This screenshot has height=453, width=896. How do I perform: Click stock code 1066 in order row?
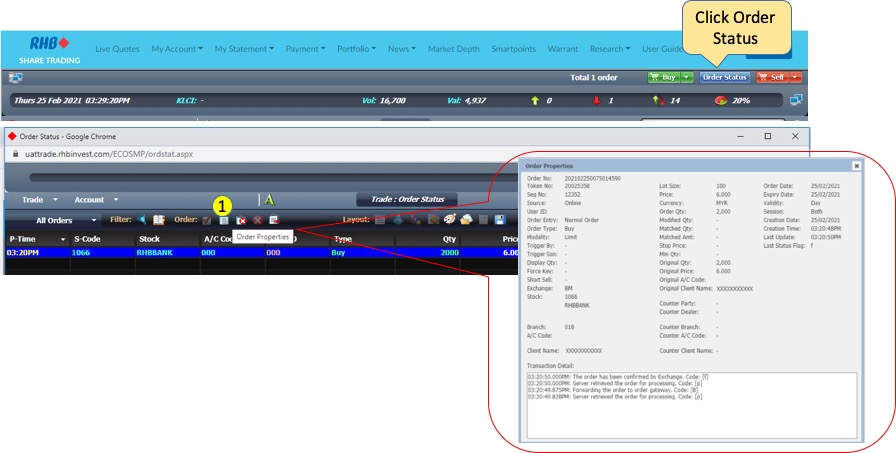click(102, 252)
